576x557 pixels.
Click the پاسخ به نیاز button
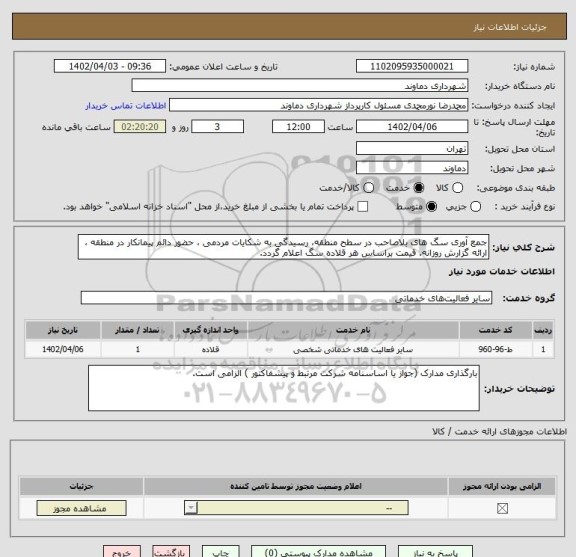click(x=435, y=552)
